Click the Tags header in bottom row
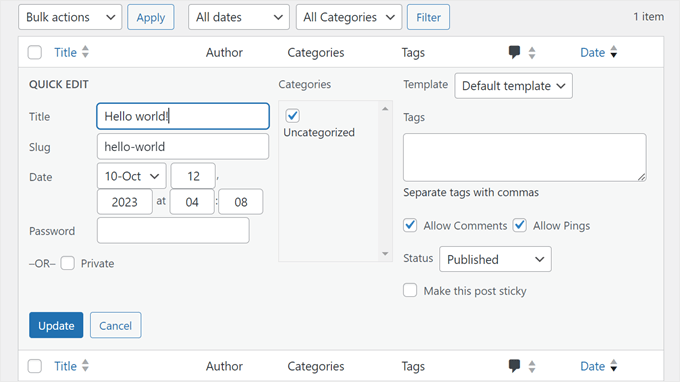This screenshot has width=680, height=382. [x=413, y=366]
